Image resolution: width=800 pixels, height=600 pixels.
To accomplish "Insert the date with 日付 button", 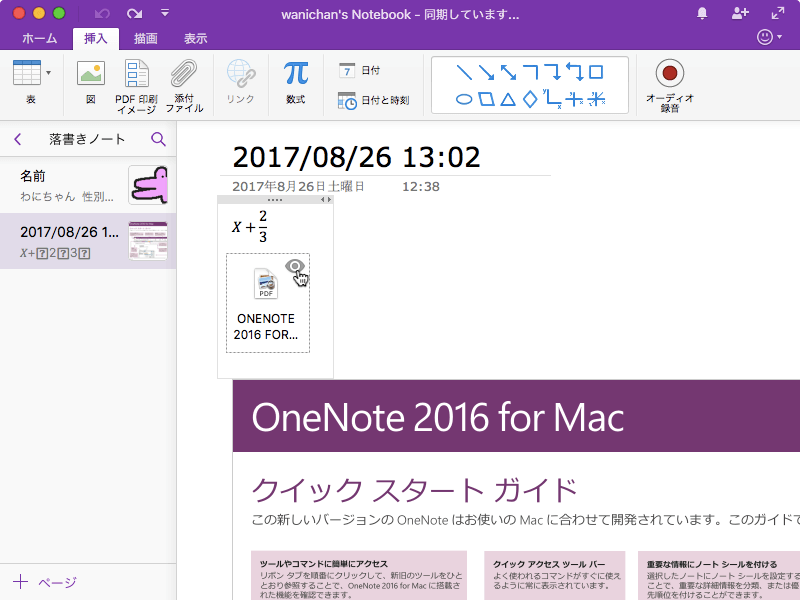I will (x=359, y=70).
